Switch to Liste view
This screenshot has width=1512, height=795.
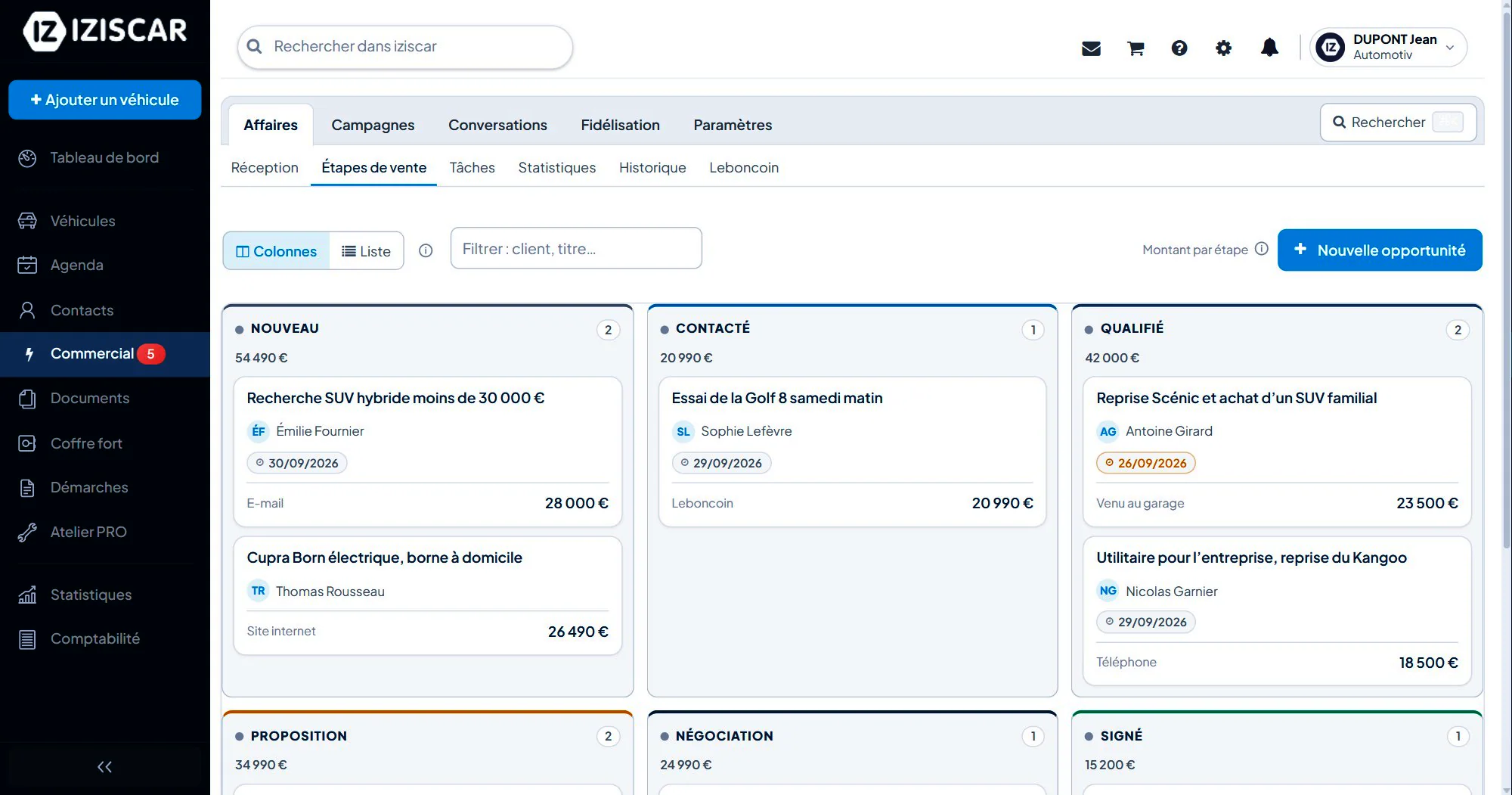pyautogui.click(x=366, y=251)
